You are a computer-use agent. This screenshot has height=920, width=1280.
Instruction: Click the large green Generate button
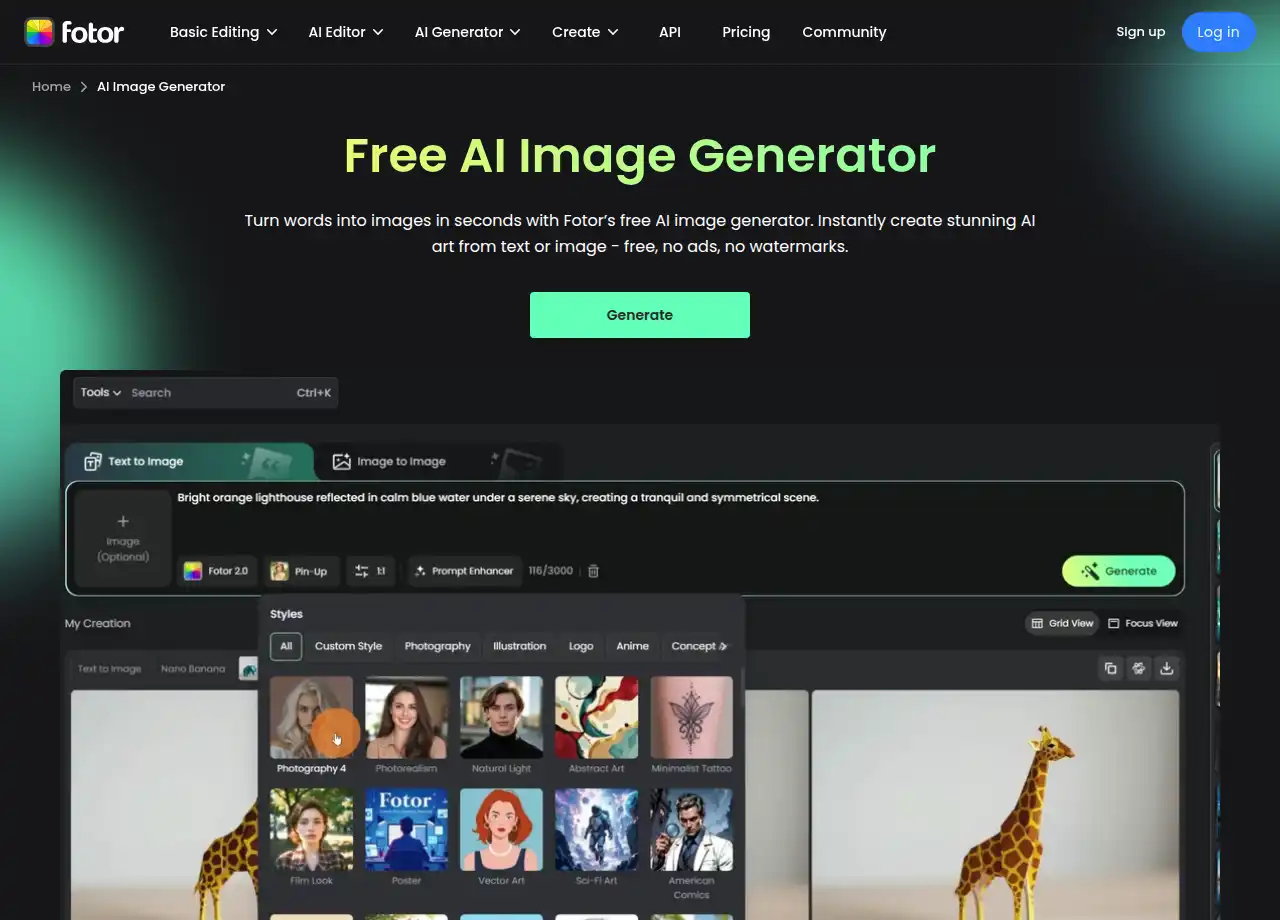639,315
